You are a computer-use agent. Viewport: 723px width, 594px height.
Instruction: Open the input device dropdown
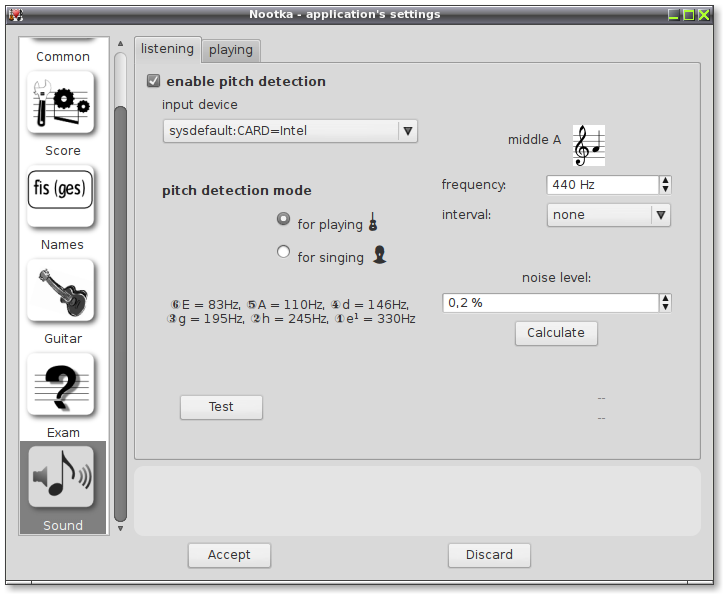[290, 131]
